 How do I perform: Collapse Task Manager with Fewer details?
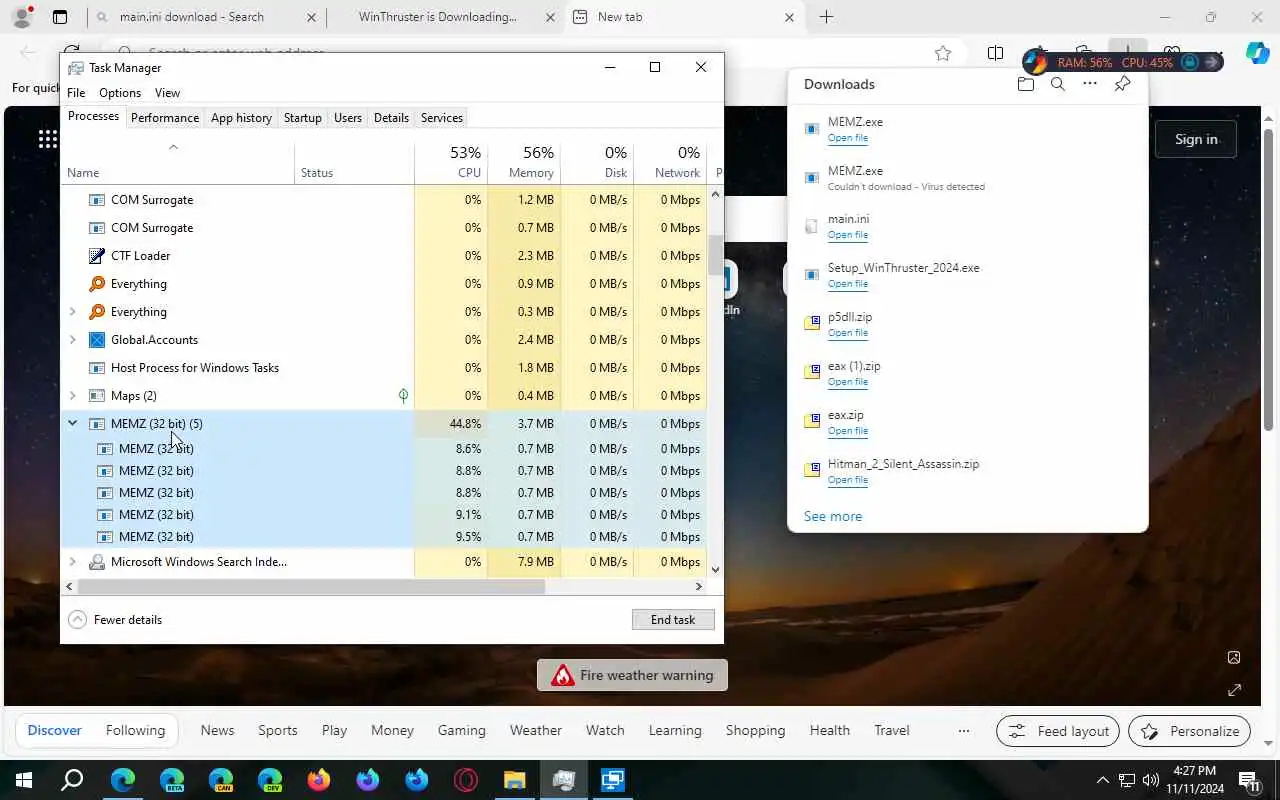pyautogui.click(x=116, y=620)
